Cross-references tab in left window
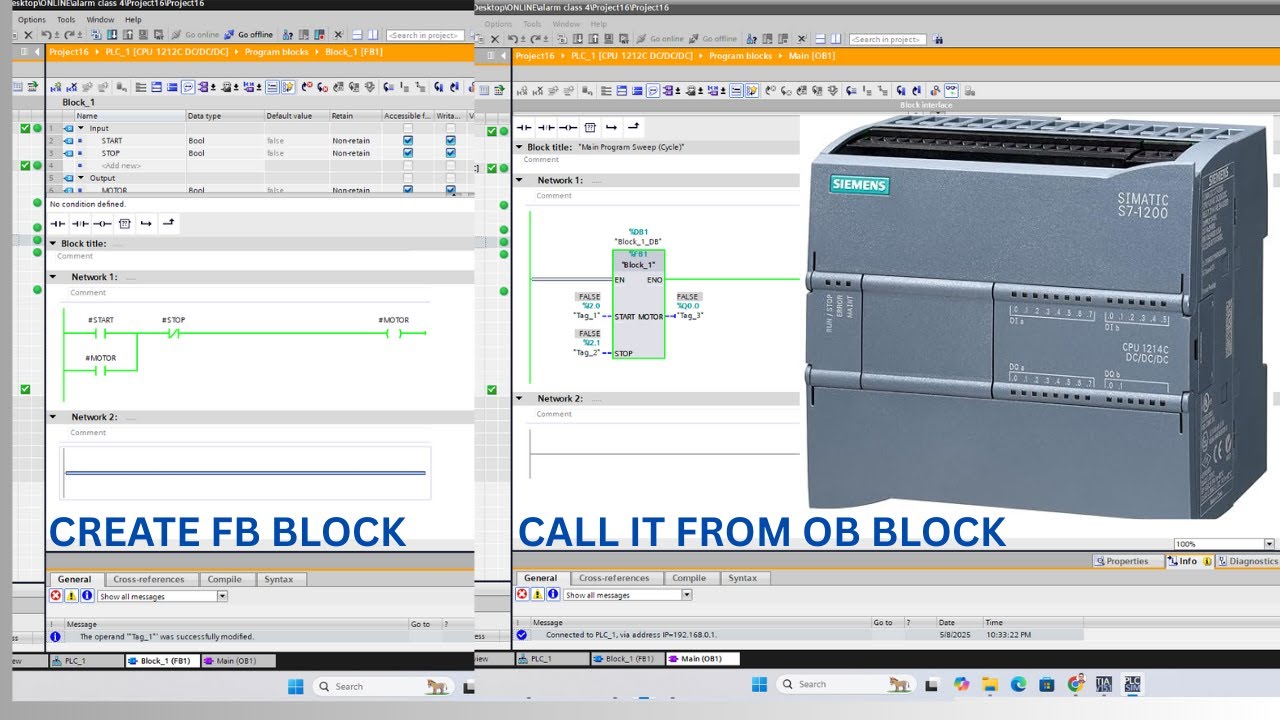Screen dimensions: 1280x720 coord(149,579)
